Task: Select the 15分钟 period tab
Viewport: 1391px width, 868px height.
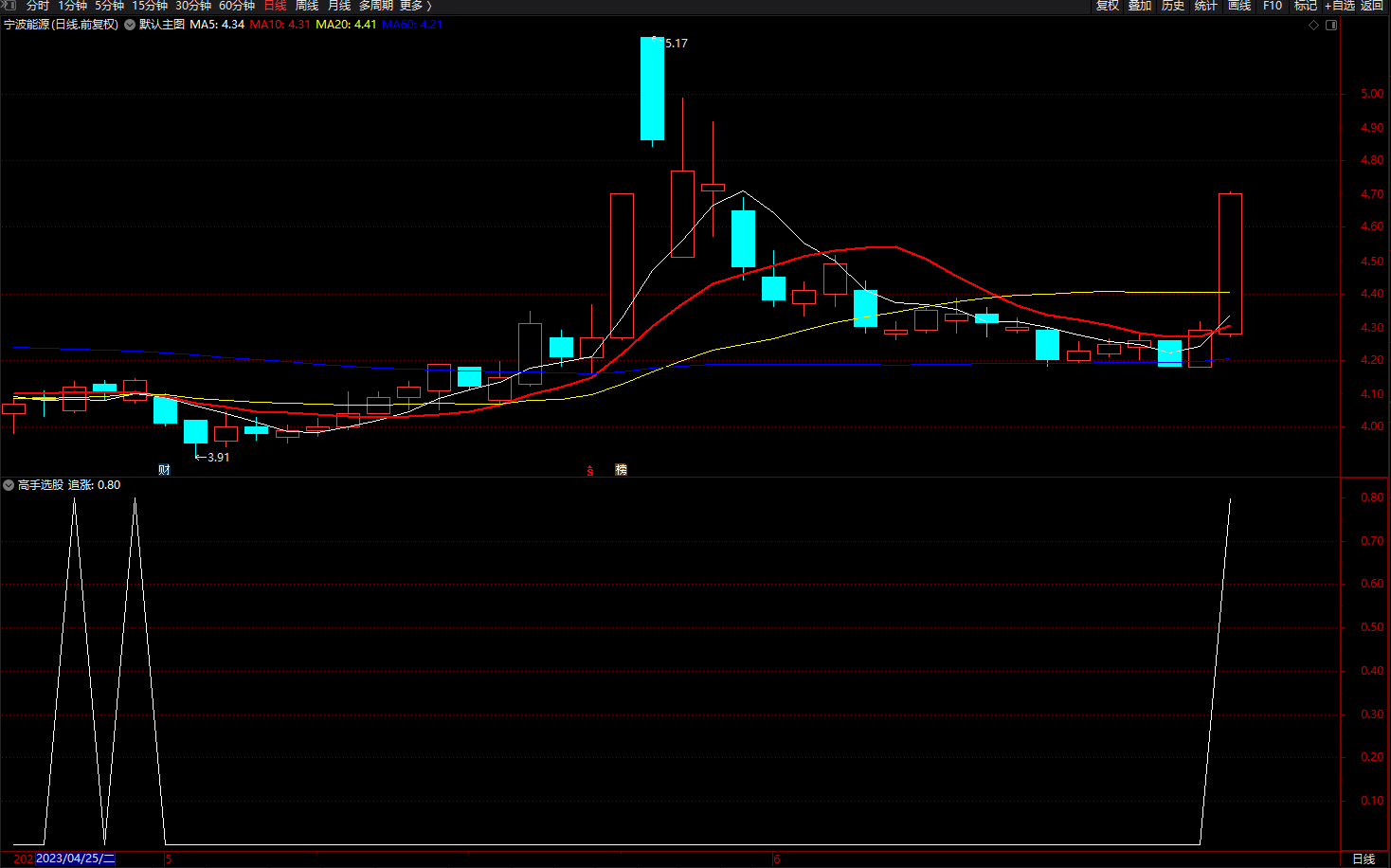Action: pyautogui.click(x=150, y=6)
